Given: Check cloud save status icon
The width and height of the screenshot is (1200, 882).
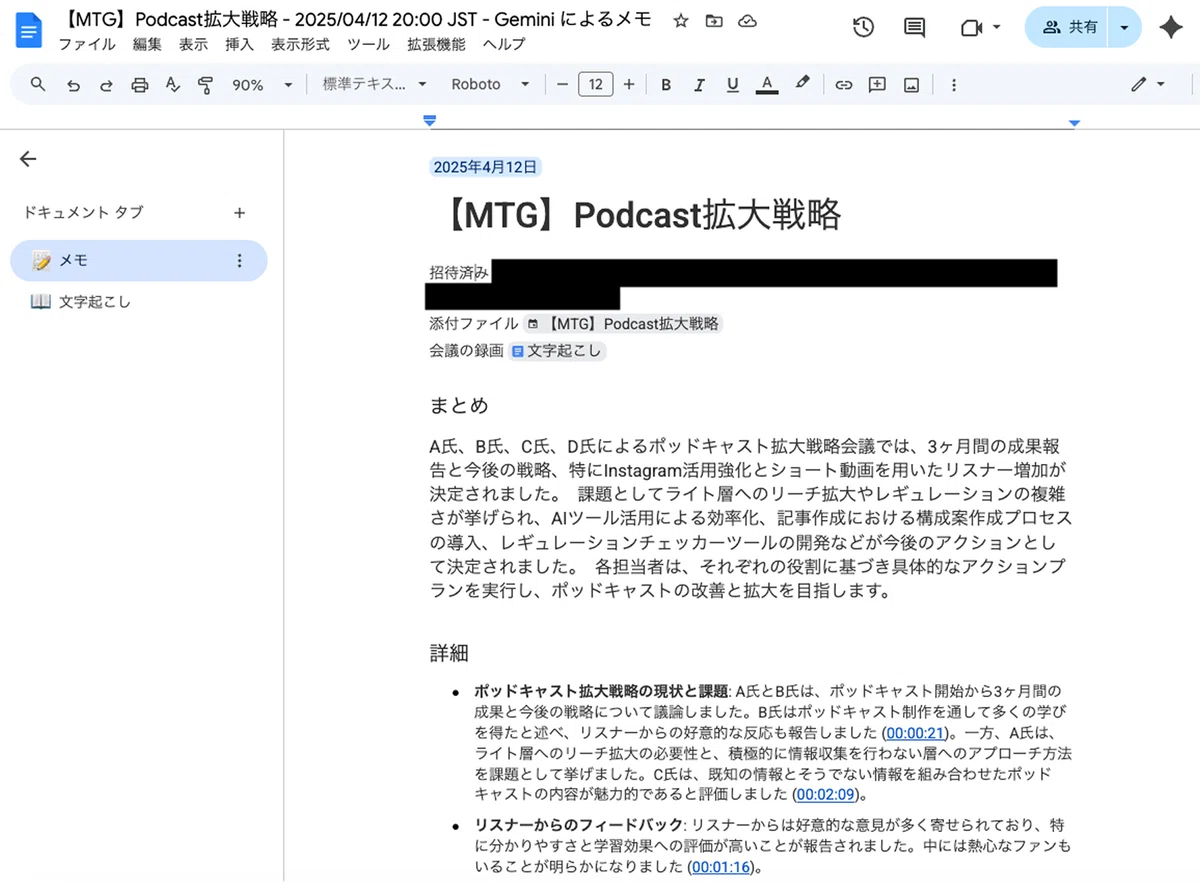Looking at the screenshot, I should tap(746, 21).
